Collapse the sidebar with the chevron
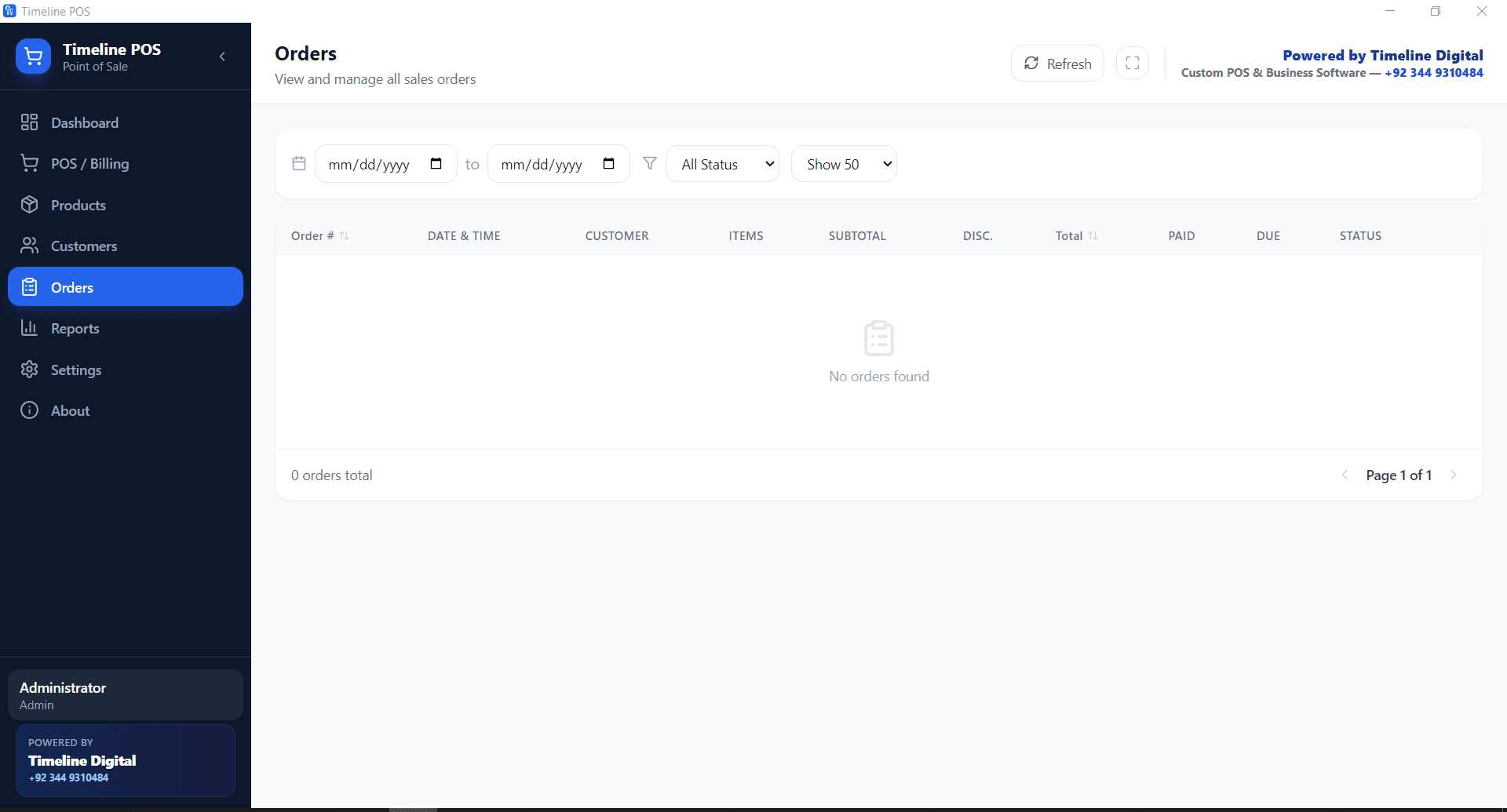Screen dimensions: 1507x812 tap(222, 56)
